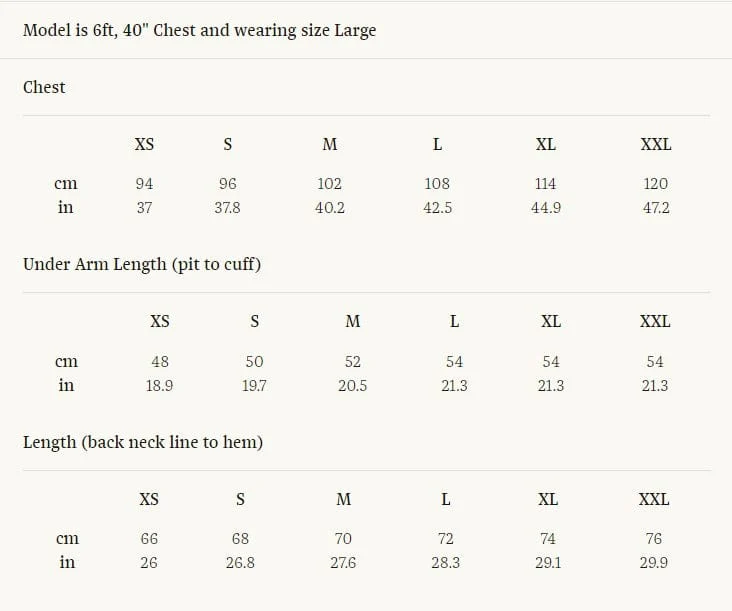Viewport: 732px width, 611px height.
Task: Select the 28.3 inch length value for L
Action: (445, 562)
